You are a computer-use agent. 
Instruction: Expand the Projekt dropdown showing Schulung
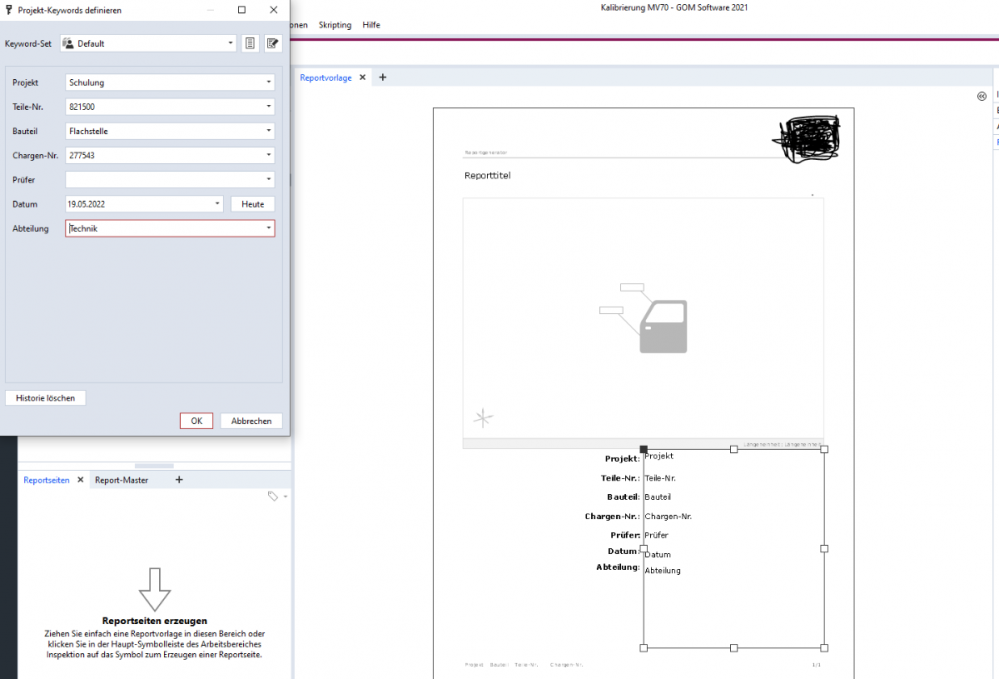pos(268,83)
